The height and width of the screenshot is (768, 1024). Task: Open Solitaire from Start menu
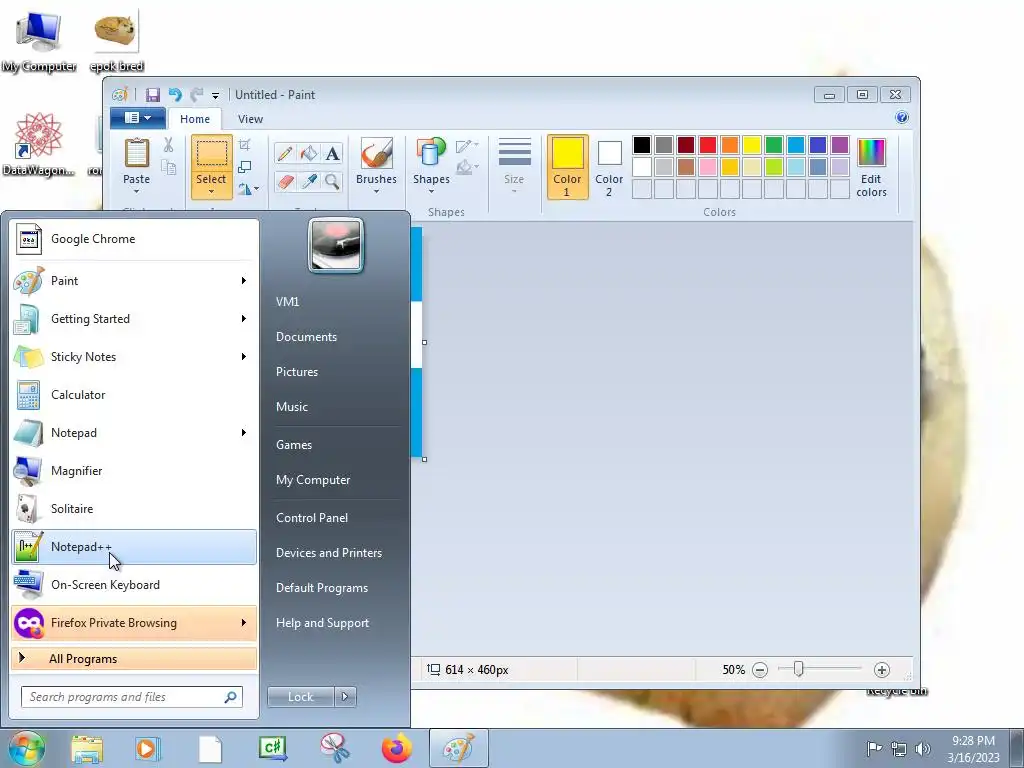134,509
